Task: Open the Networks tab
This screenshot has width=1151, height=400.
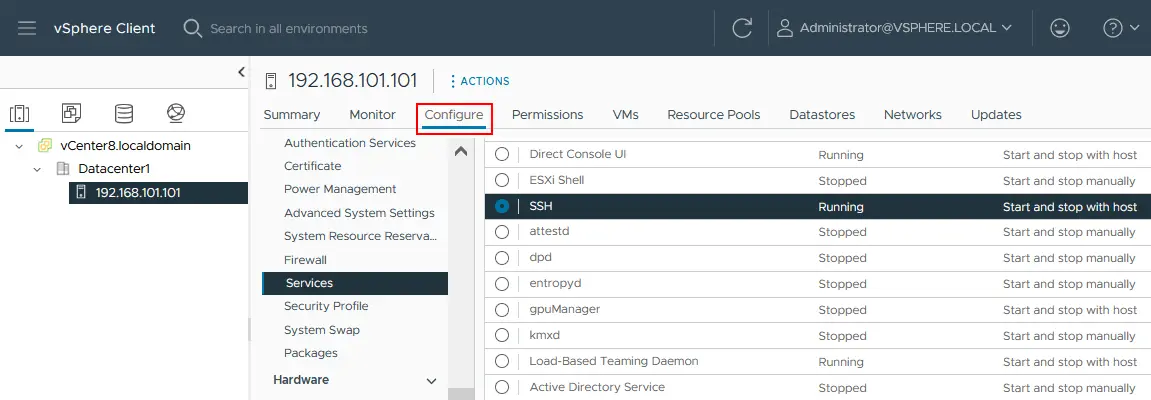Action: tap(912, 114)
